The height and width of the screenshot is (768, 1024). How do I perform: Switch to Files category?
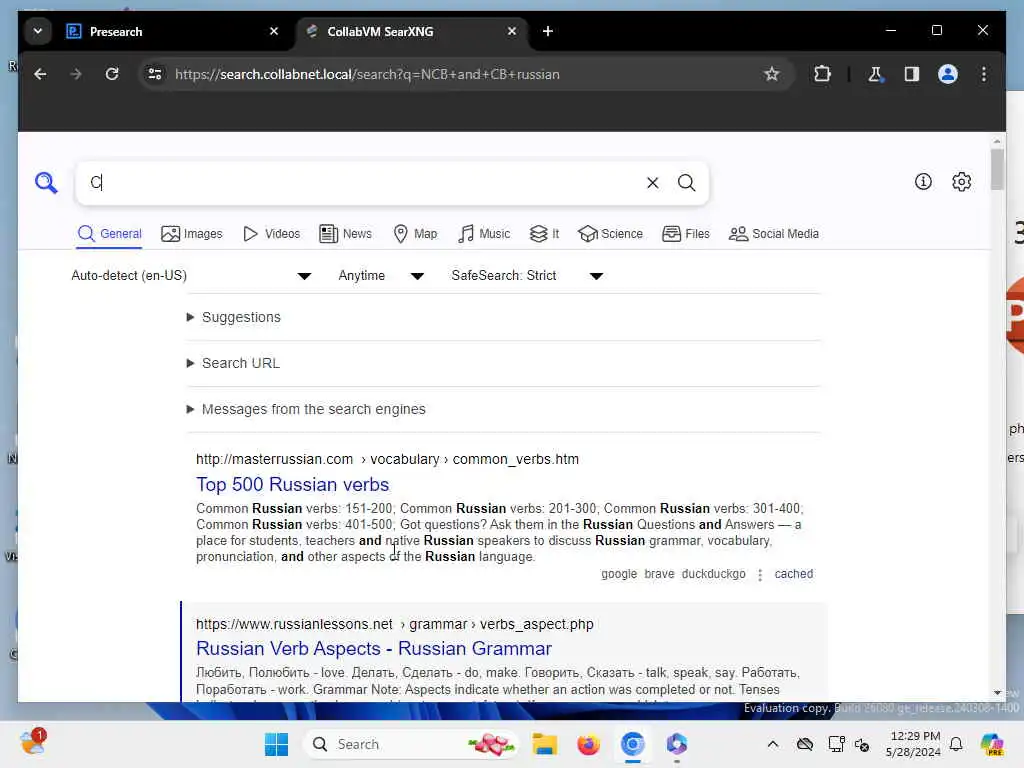coord(685,234)
